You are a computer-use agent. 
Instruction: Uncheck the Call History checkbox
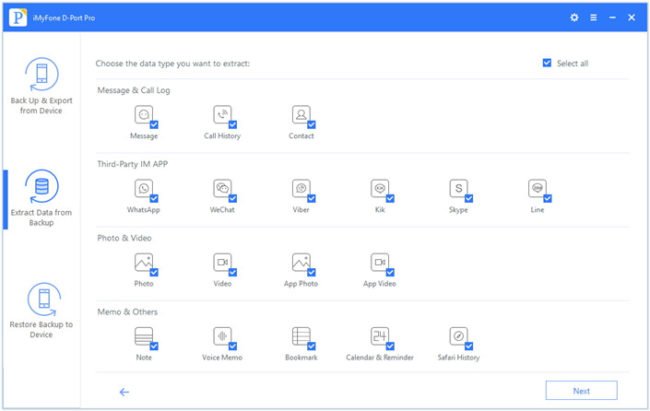point(233,124)
